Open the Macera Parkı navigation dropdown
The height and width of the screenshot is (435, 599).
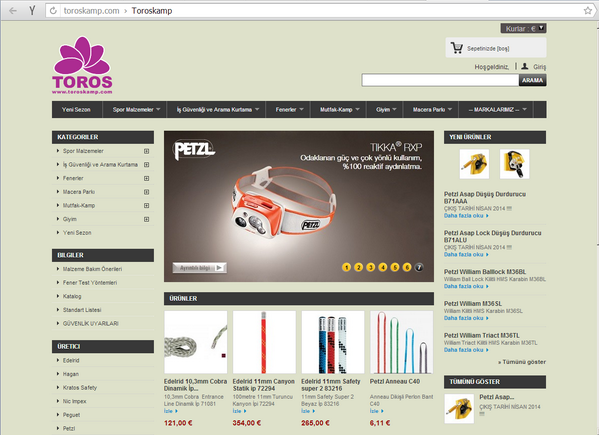tap(432, 110)
